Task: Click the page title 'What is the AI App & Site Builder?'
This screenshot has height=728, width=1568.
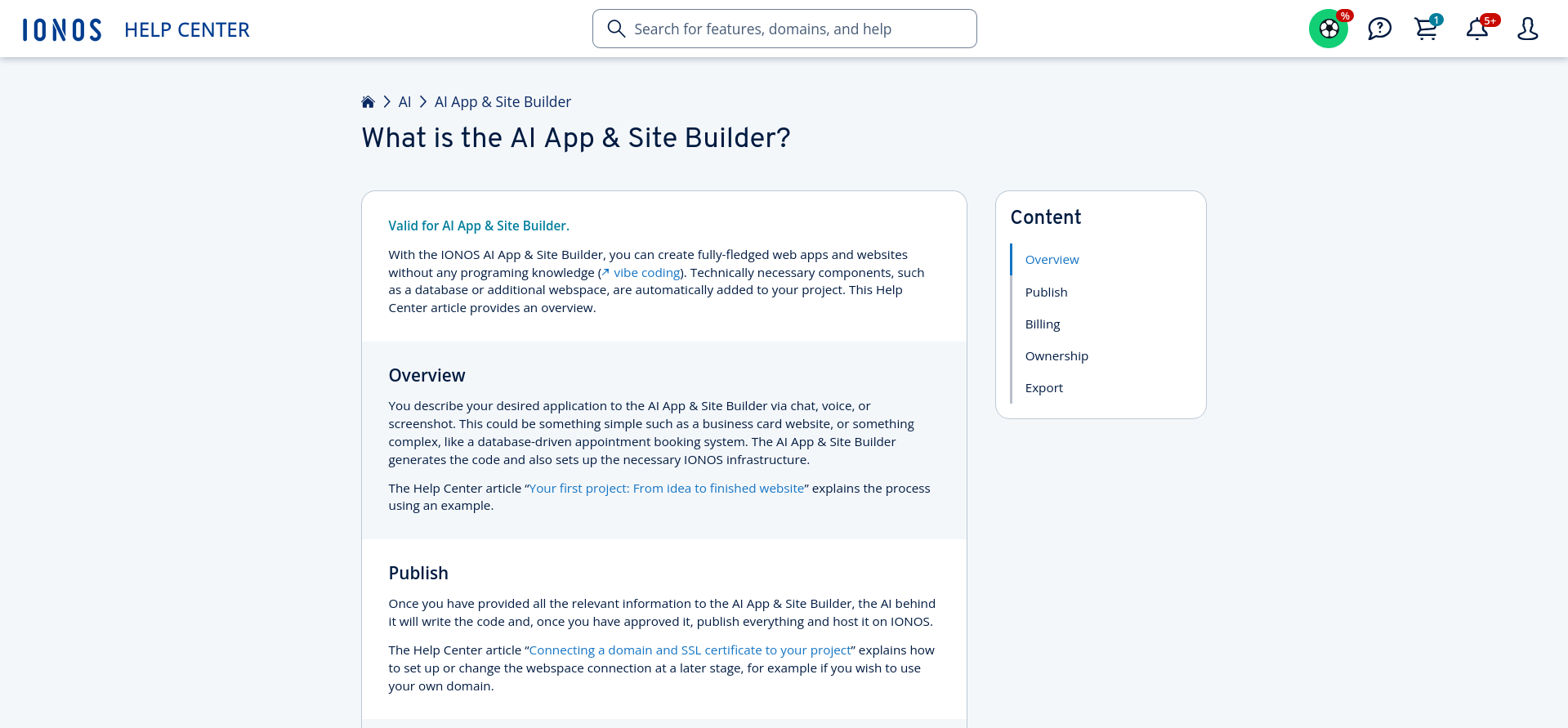Action: pyautogui.click(x=576, y=138)
